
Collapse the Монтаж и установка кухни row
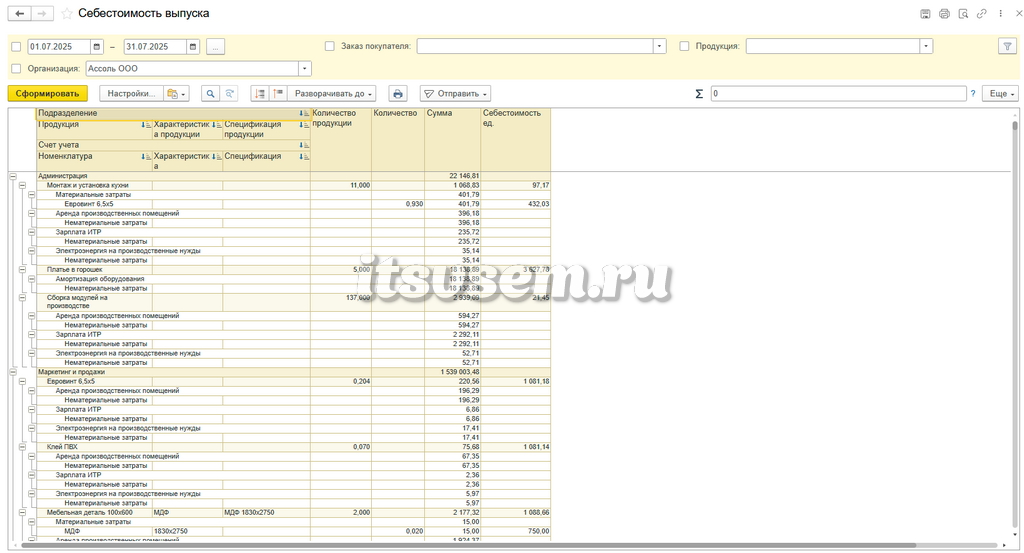tap(22, 185)
